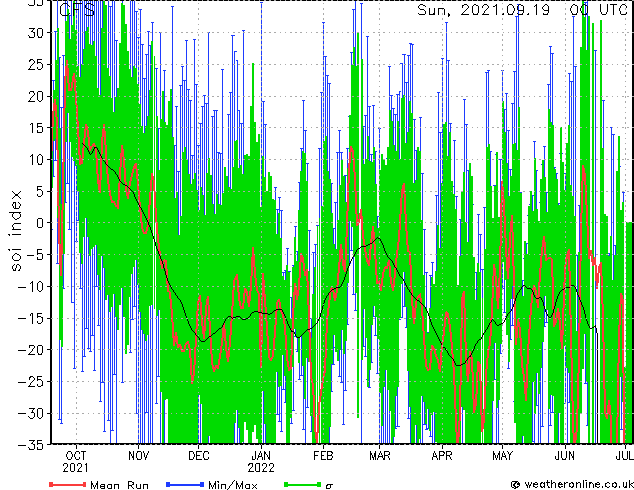This screenshot has height=490, width=634.
Task: Click the '15' y-axis tick value
Action: 36,128
